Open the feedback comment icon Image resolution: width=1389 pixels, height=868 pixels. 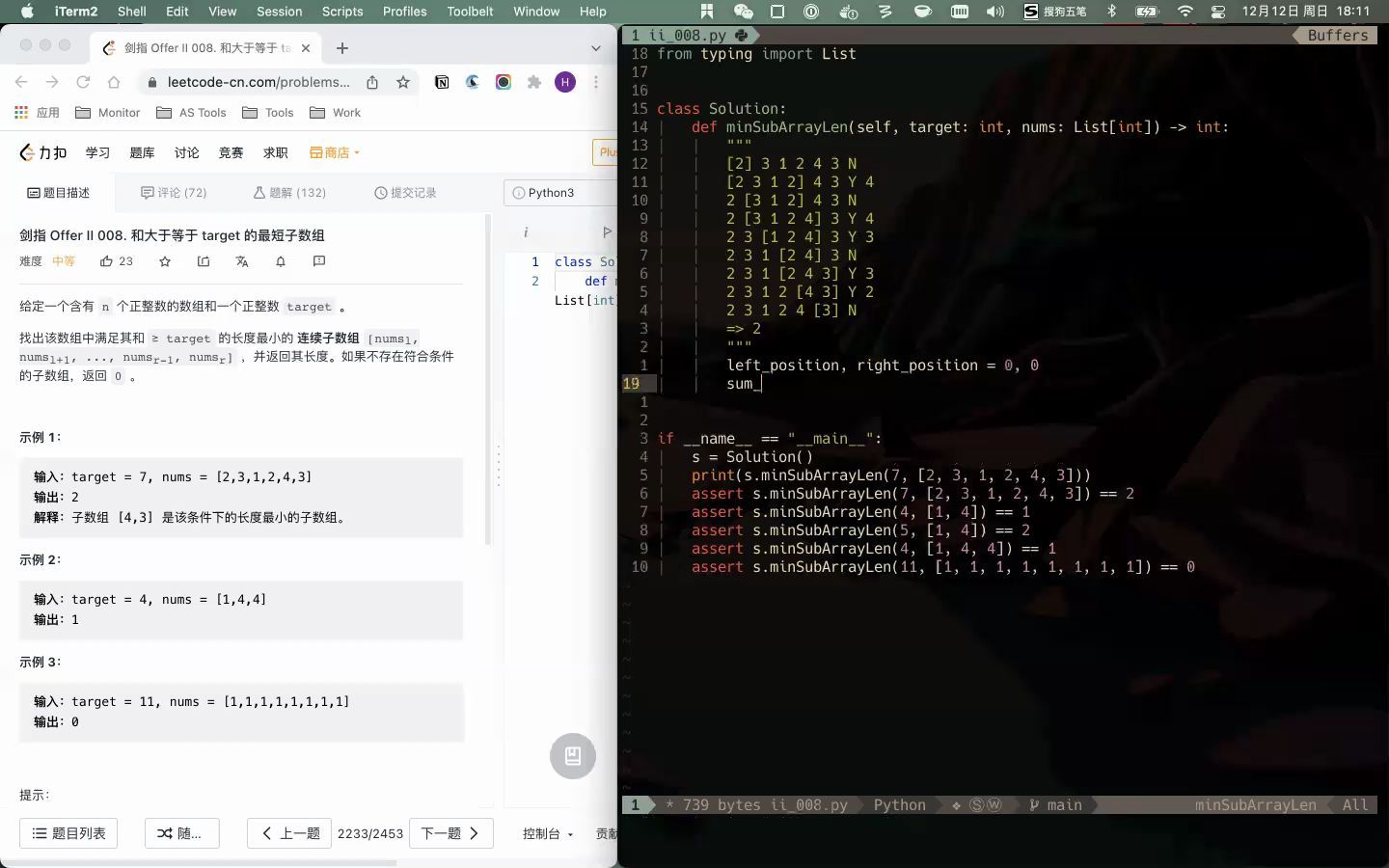pyautogui.click(x=319, y=260)
